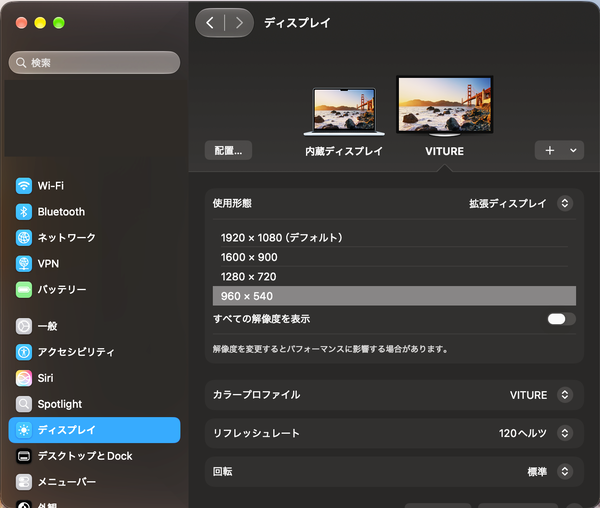The image size is (600, 508).
Task: Open the リフレッシュレート 120ヘルツ dropdown
Action: (565, 433)
